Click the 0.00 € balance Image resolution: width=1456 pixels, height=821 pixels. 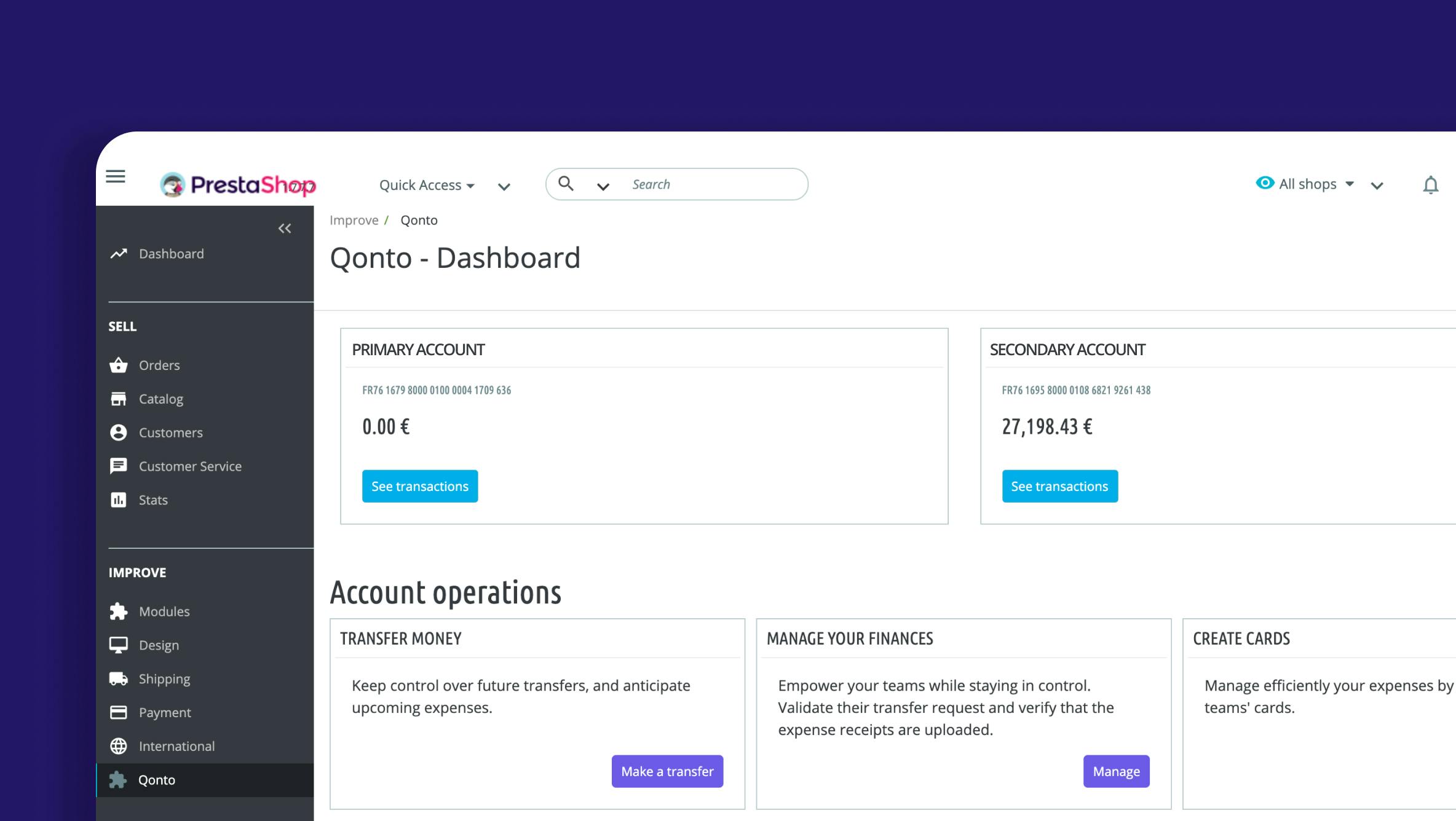pyautogui.click(x=386, y=426)
